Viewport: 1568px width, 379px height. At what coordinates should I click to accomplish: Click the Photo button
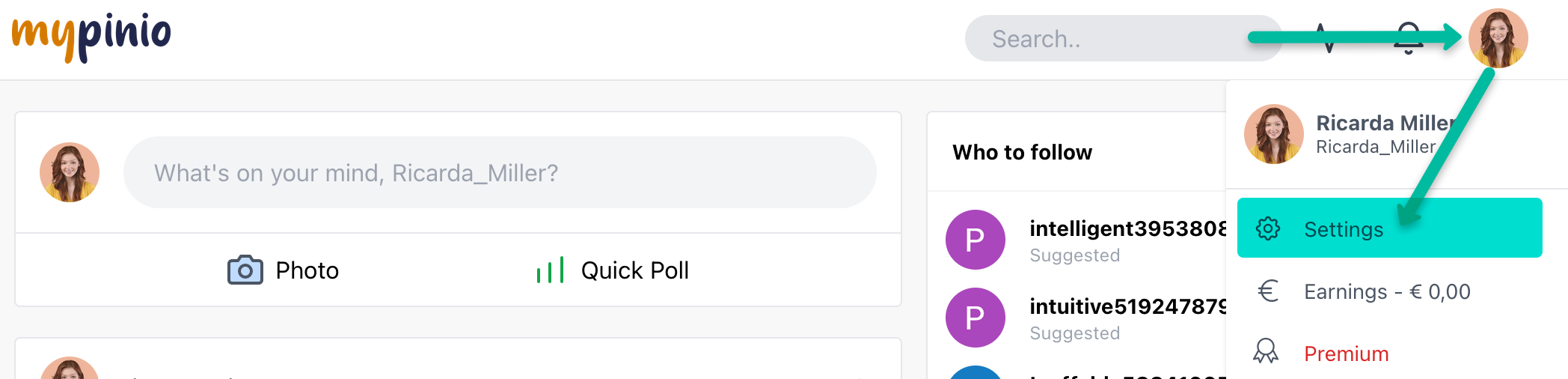click(283, 270)
